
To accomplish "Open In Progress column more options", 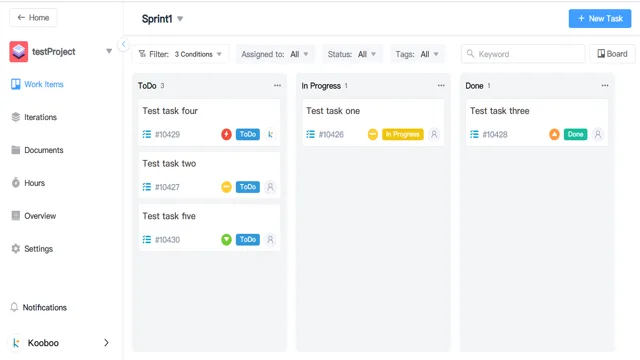I will (x=441, y=85).
